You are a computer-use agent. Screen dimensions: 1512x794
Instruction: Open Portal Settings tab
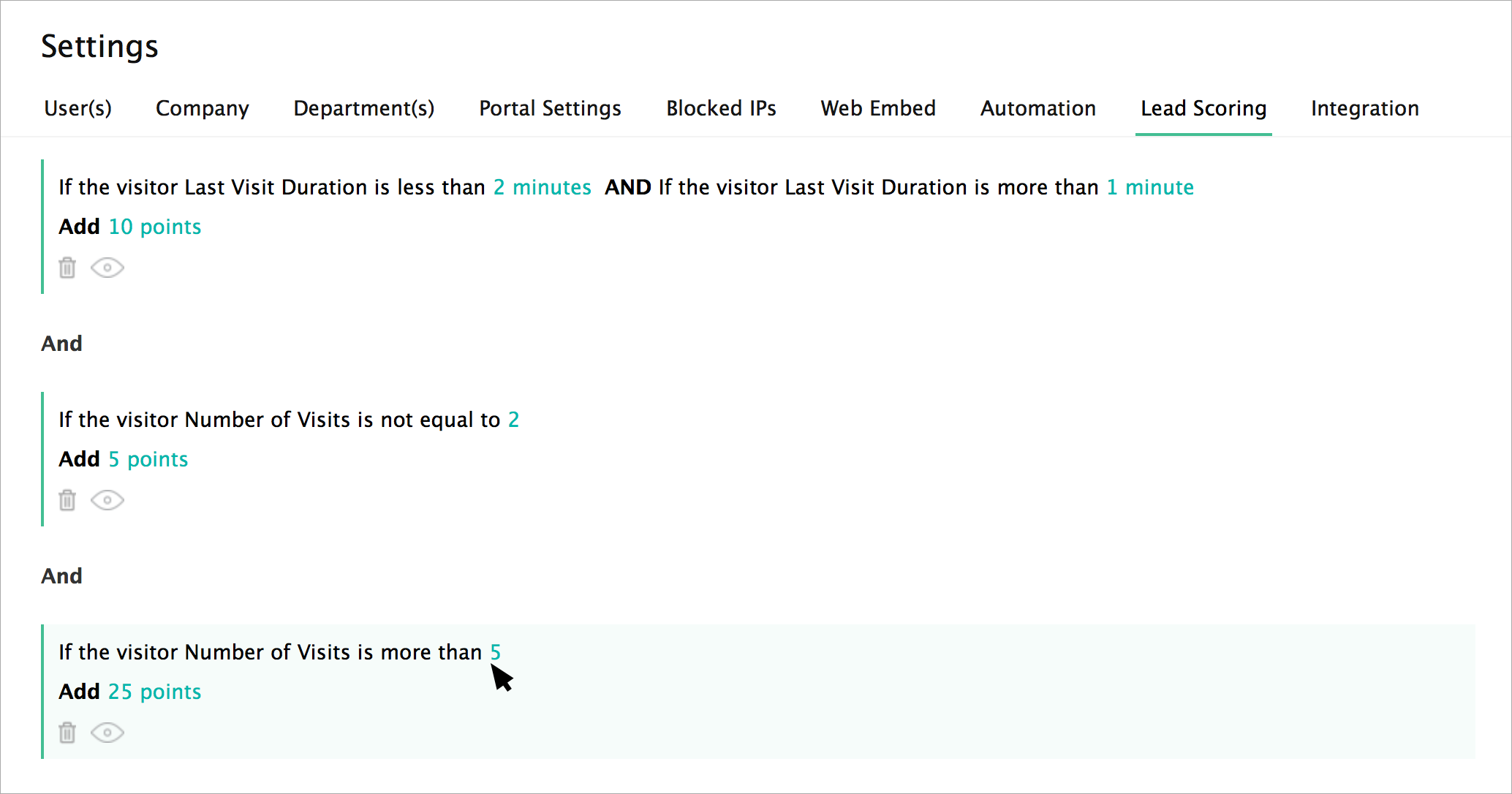[x=550, y=108]
